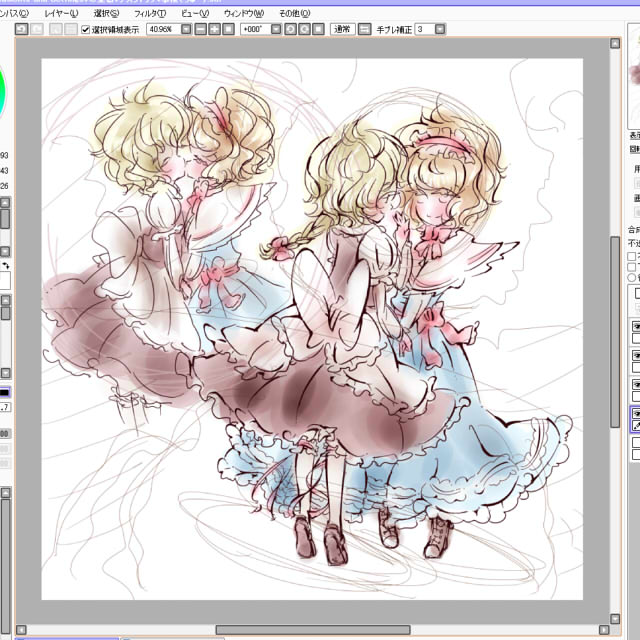The image size is (640, 640).
Task: Open the ビュー(V) menu
Action: (x=195, y=13)
